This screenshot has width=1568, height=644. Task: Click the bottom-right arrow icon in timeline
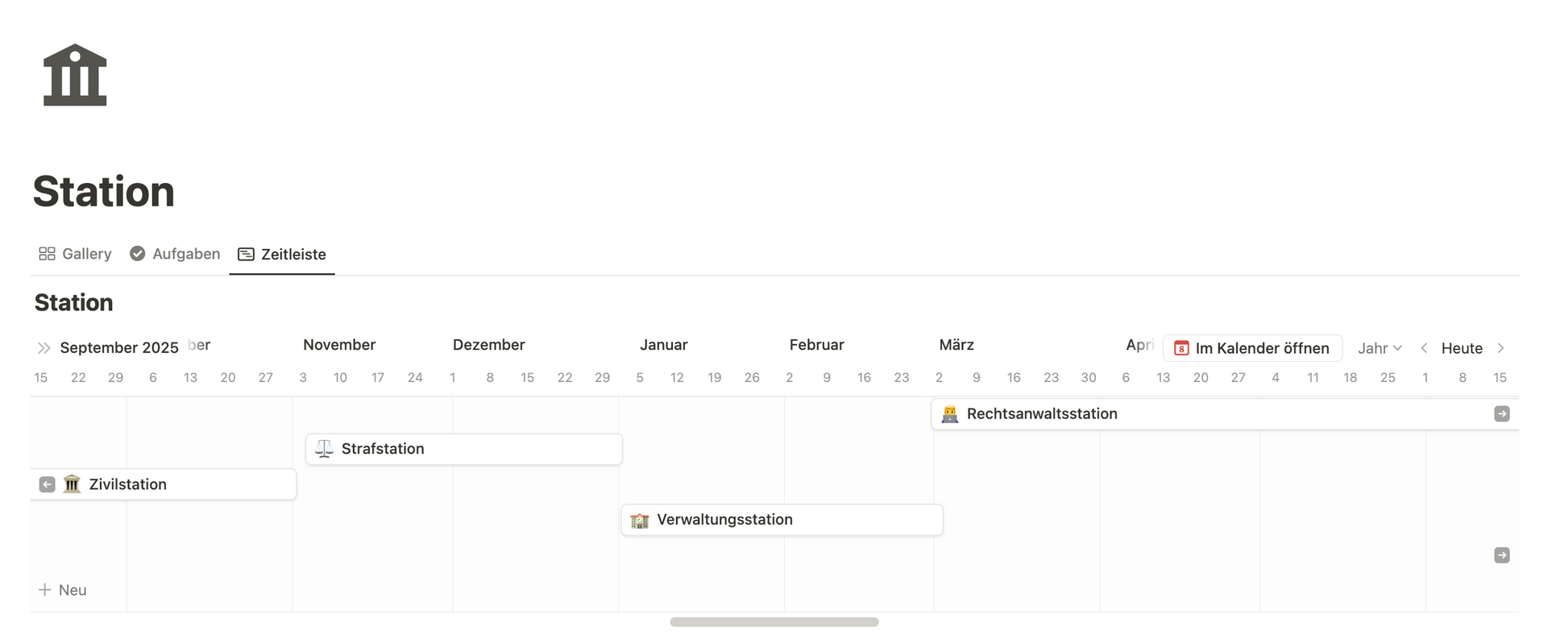1501,555
